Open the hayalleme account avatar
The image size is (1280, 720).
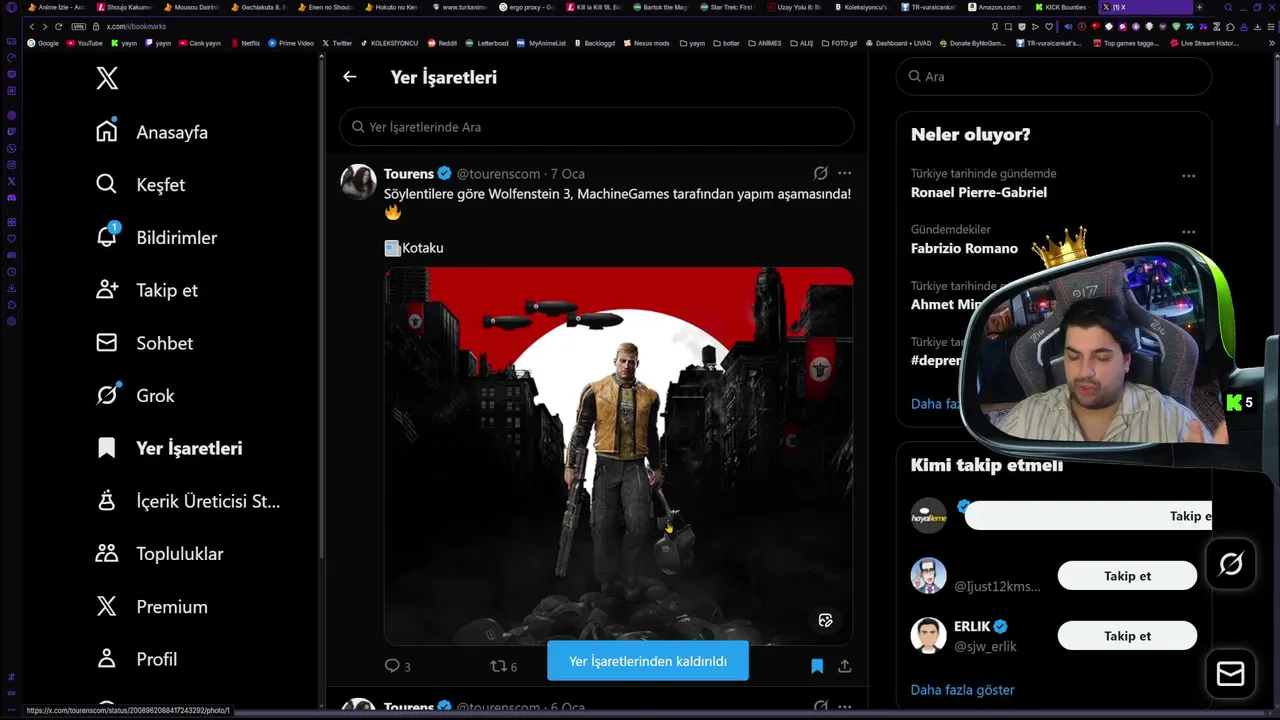pos(929,516)
